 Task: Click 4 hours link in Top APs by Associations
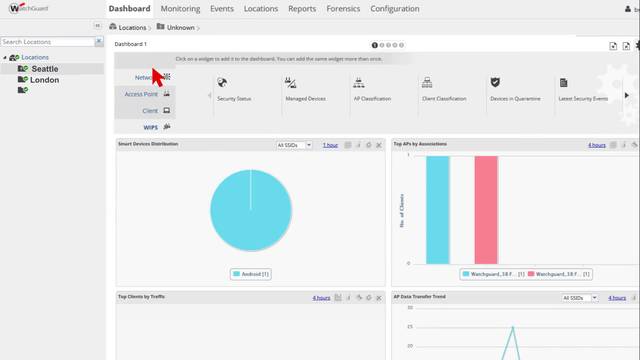[597, 145]
